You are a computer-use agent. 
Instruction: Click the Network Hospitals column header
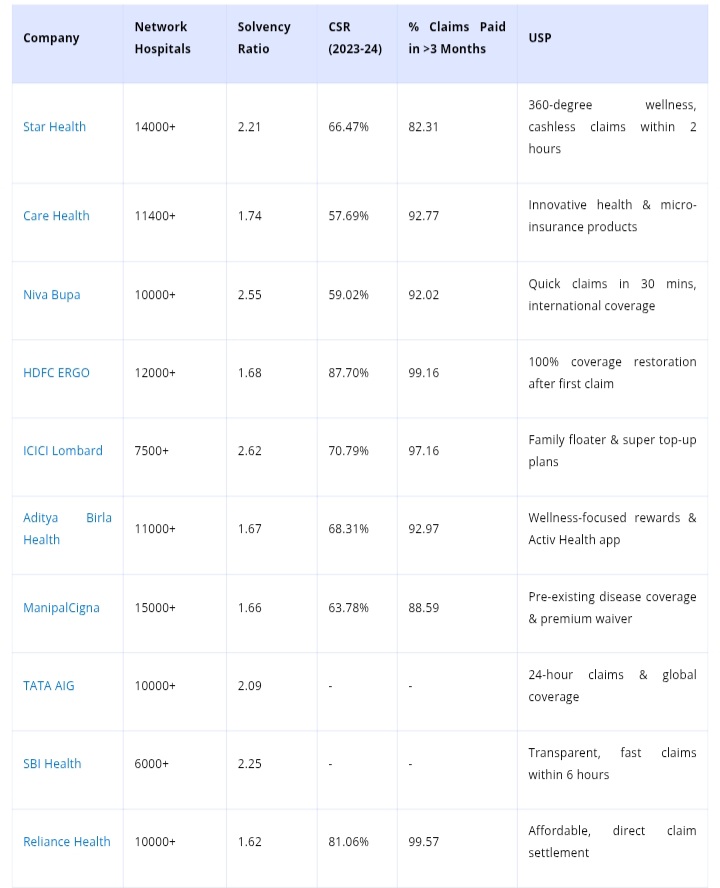pos(162,38)
